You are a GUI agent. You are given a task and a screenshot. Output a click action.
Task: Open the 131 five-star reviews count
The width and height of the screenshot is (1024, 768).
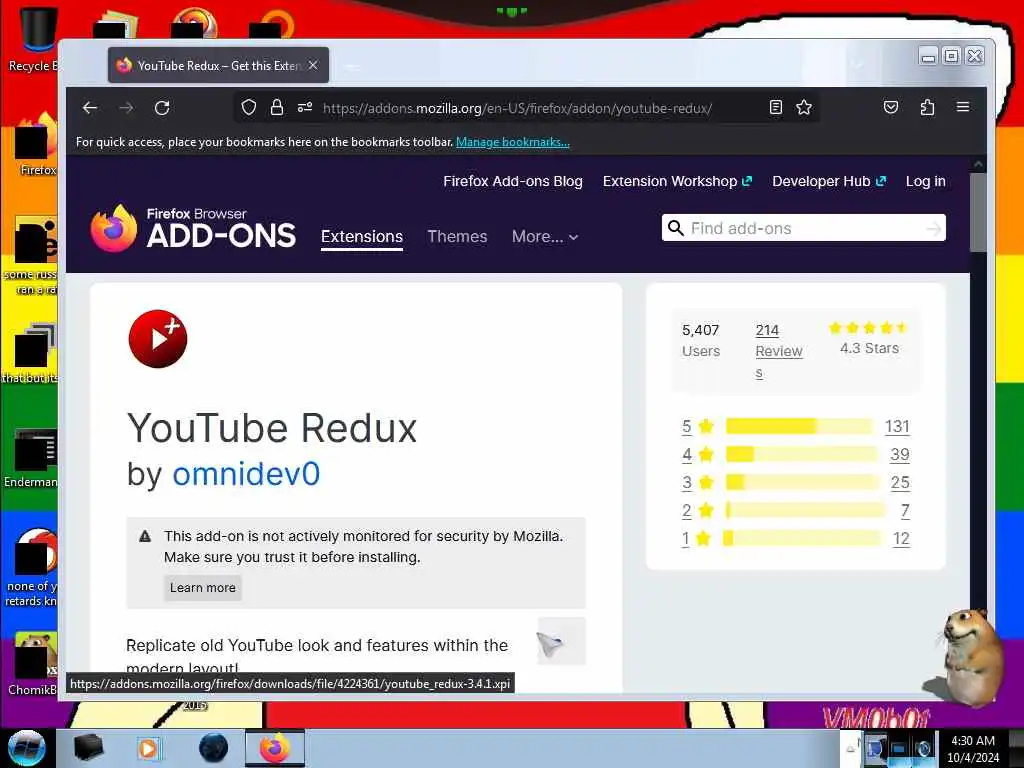click(x=897, y=426)
